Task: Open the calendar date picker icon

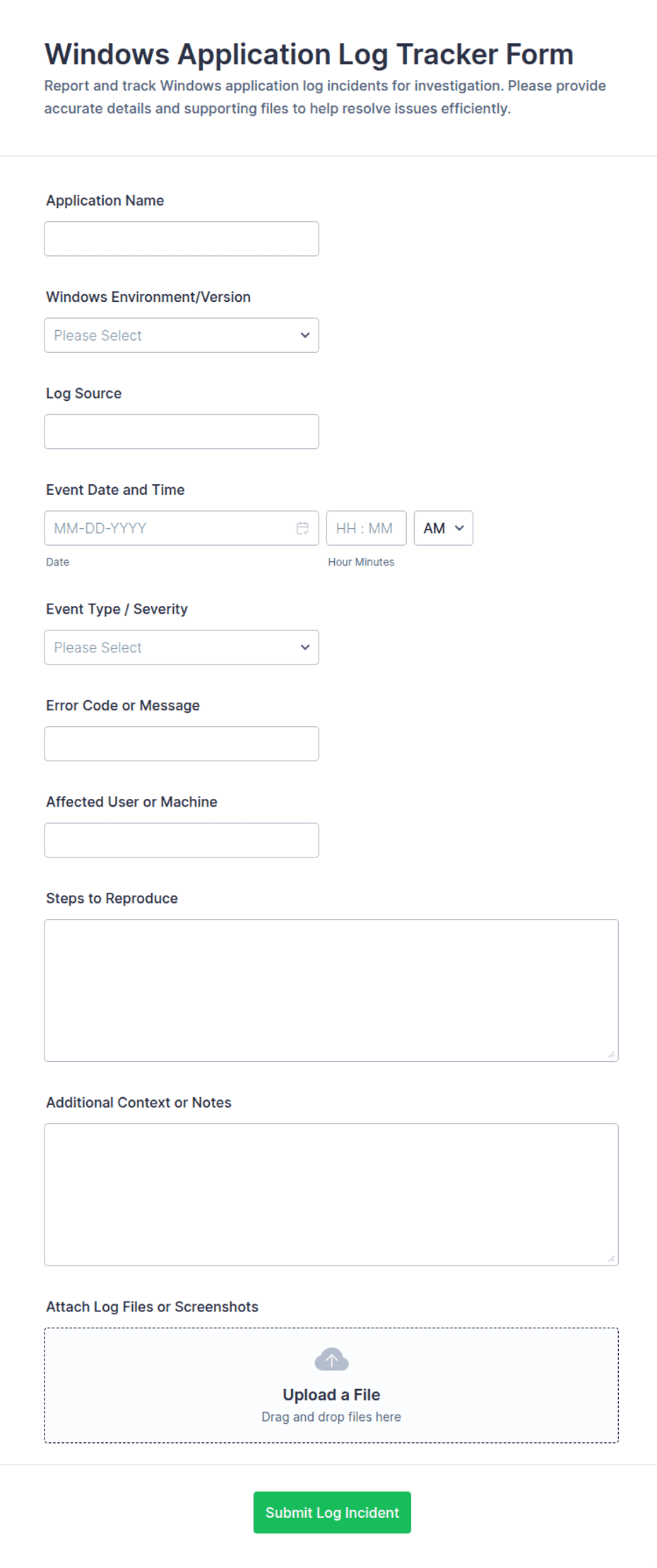Action: click(x=302, y=528)
